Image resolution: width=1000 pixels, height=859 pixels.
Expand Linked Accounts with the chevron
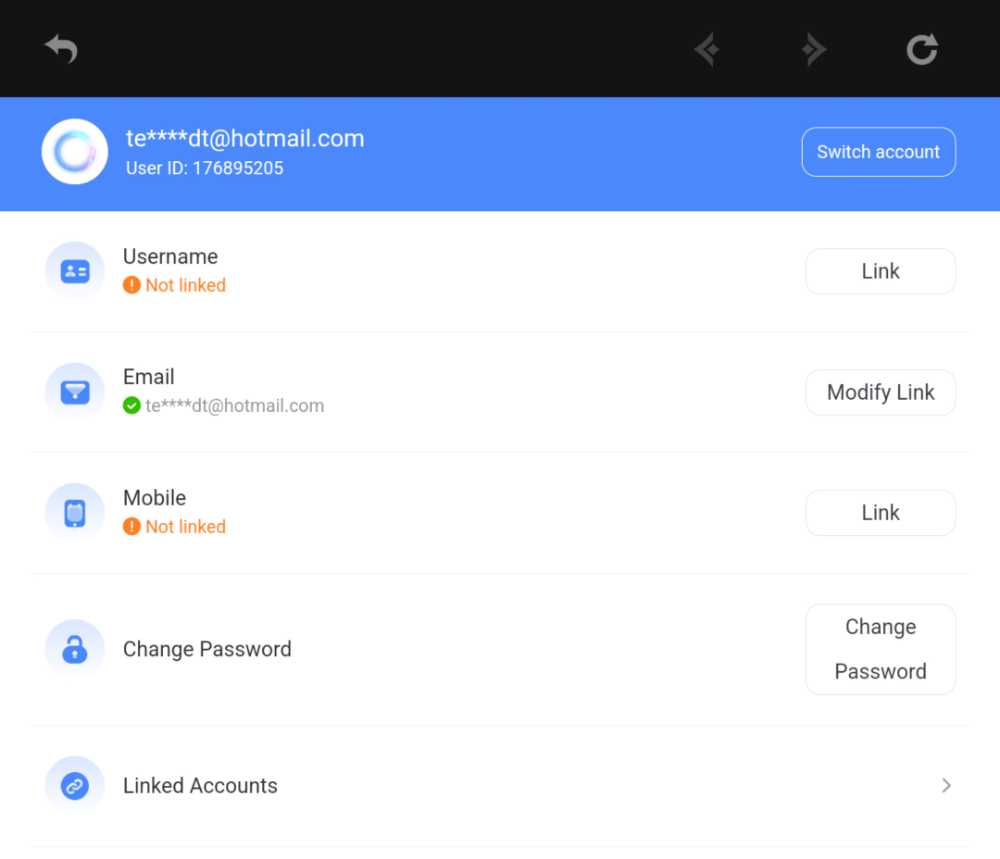pyautogui.click(x=946, y=786)
